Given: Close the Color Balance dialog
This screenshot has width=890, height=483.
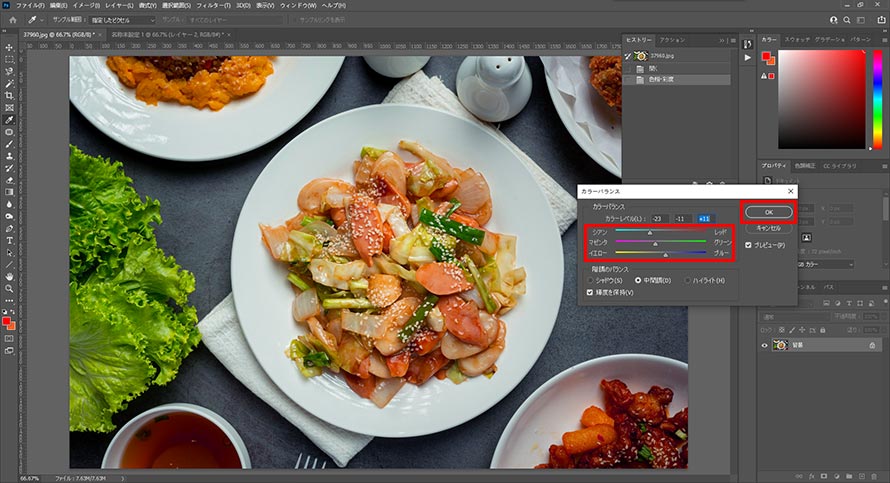Looking at the screenshot, I should (790, 191).
